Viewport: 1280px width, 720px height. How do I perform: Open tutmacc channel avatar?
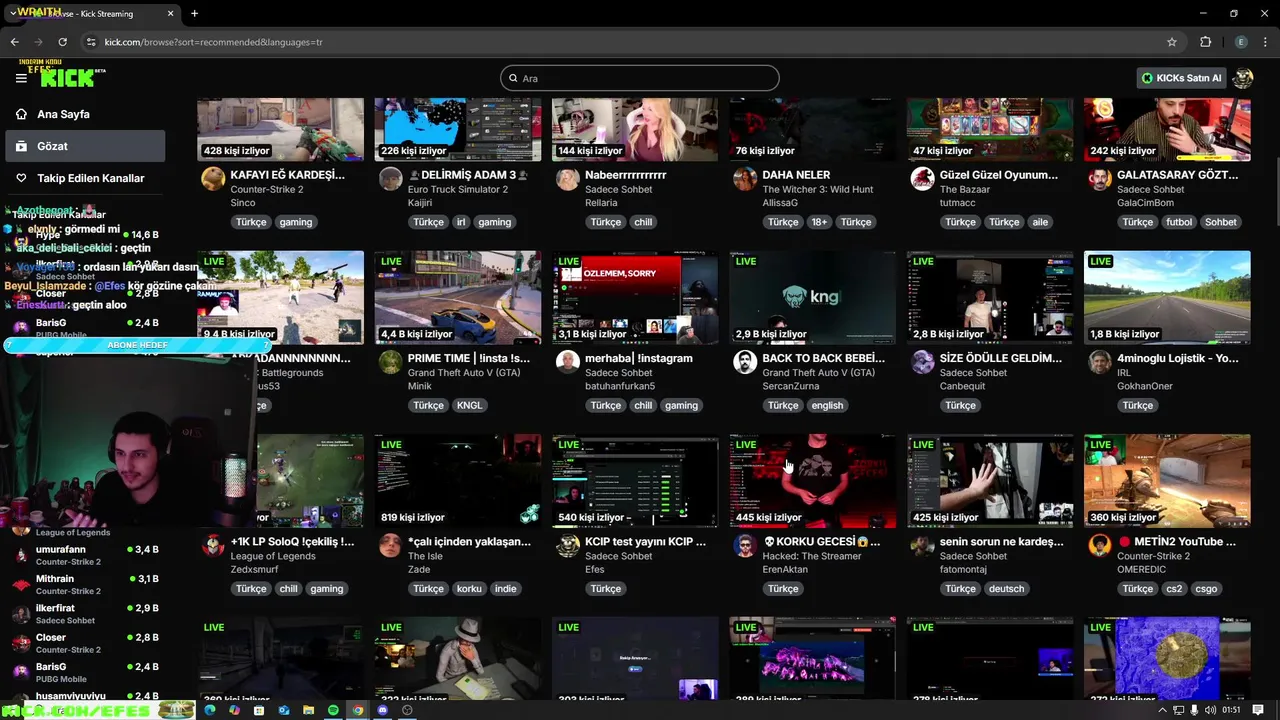pos(922,179)
